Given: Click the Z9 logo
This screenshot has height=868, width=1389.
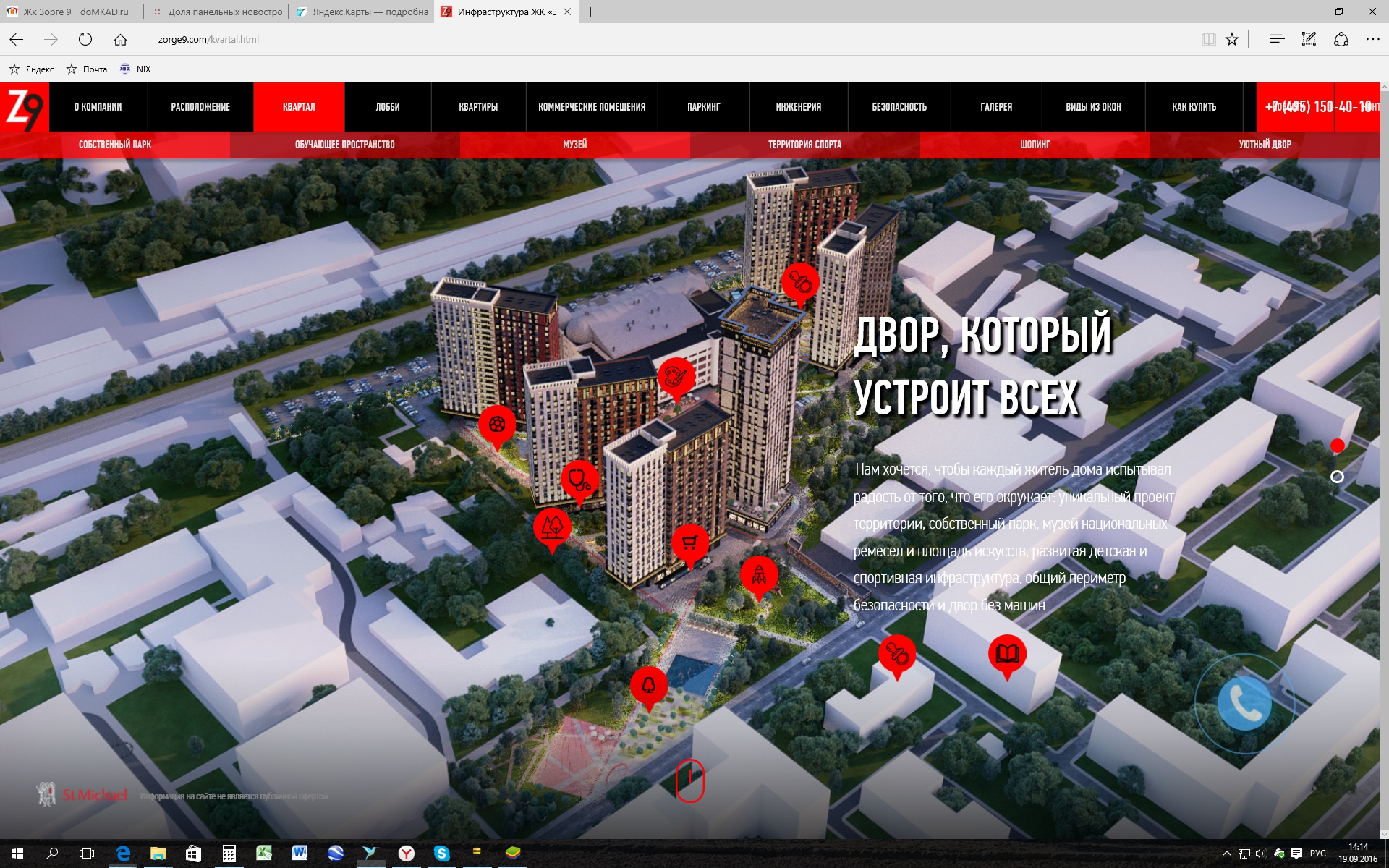Looking at the screenshot, I should 25,107.
